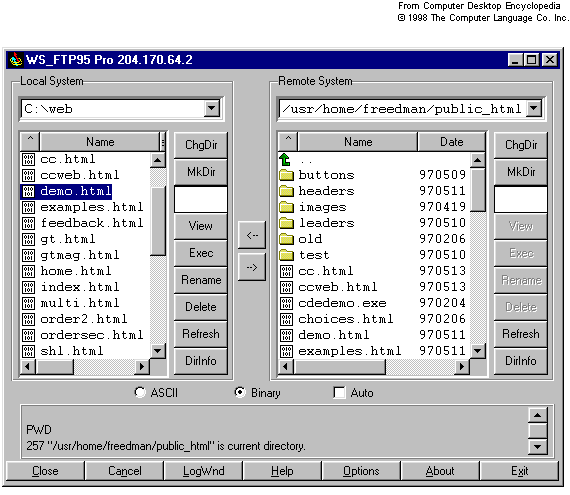This screenshot has height=495, width=570.
Task: Click the Exit button
Action: click(x=519, y=471)
